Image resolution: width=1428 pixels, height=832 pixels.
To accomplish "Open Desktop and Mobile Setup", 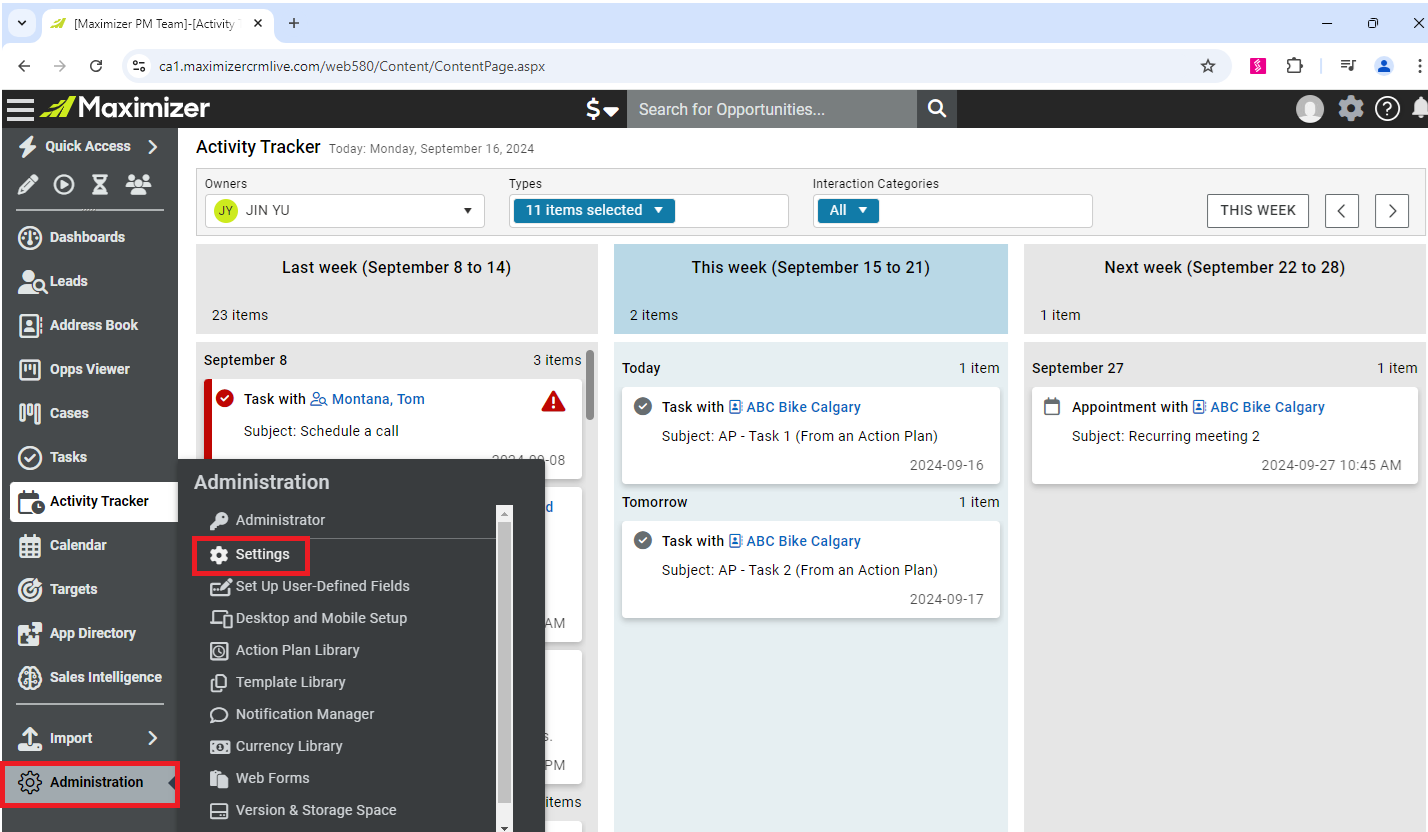I will 308,618.
